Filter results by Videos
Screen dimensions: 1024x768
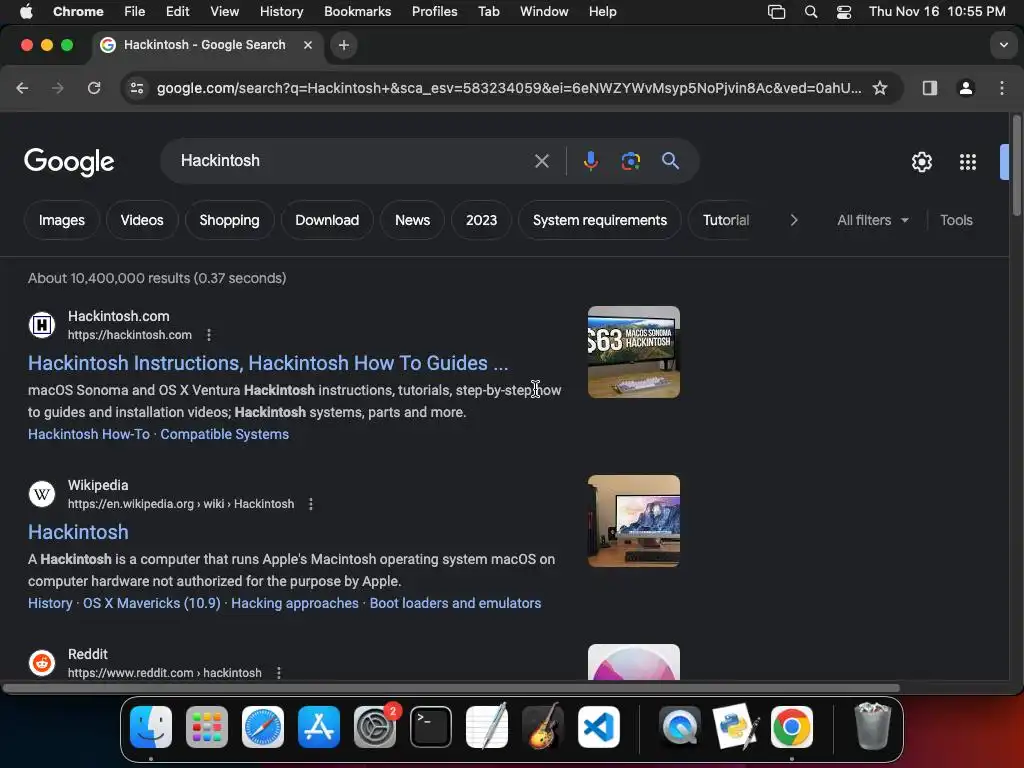pos(142,220)
